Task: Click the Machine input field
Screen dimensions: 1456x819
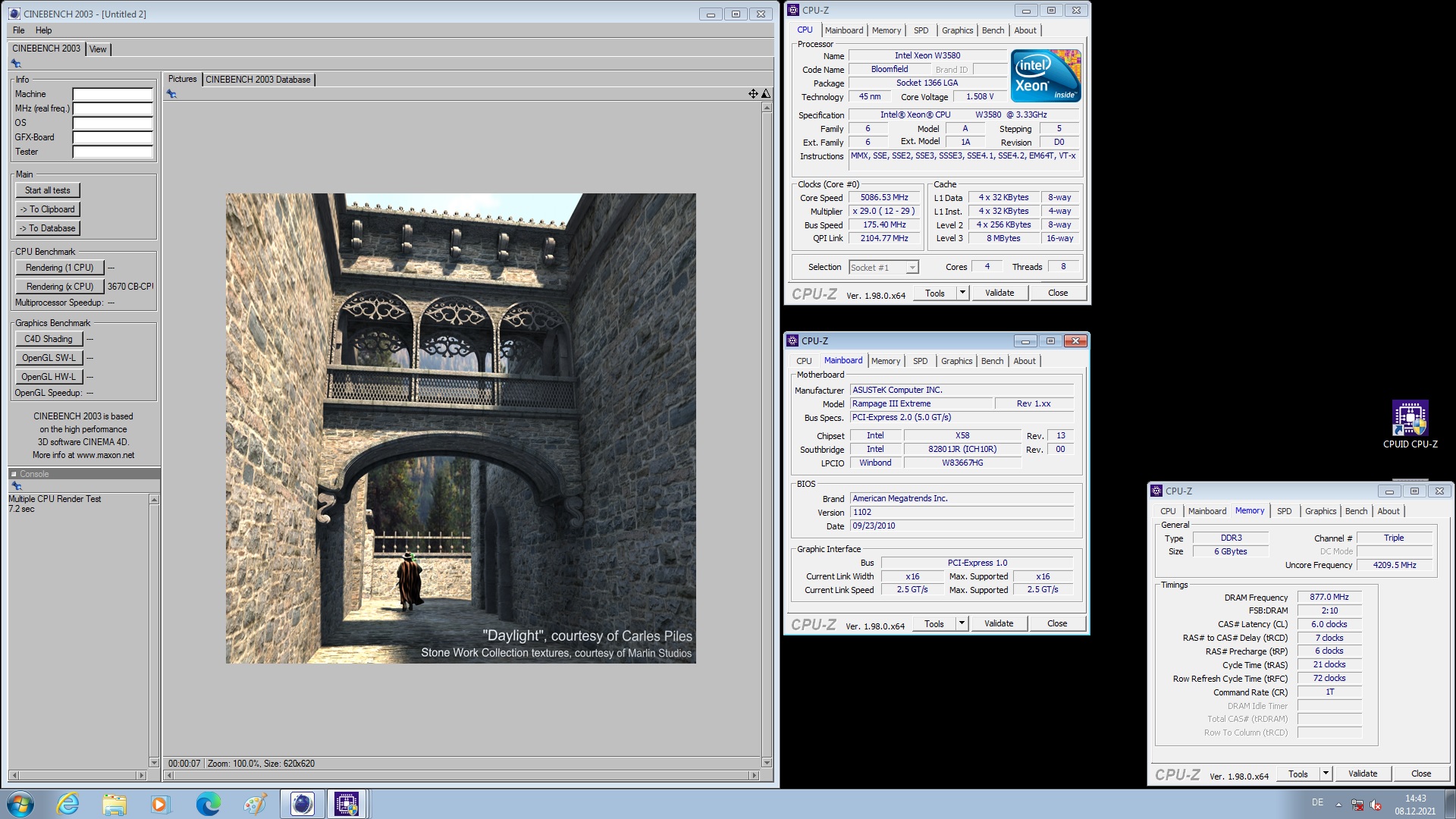Action: (x=113, y=94)
